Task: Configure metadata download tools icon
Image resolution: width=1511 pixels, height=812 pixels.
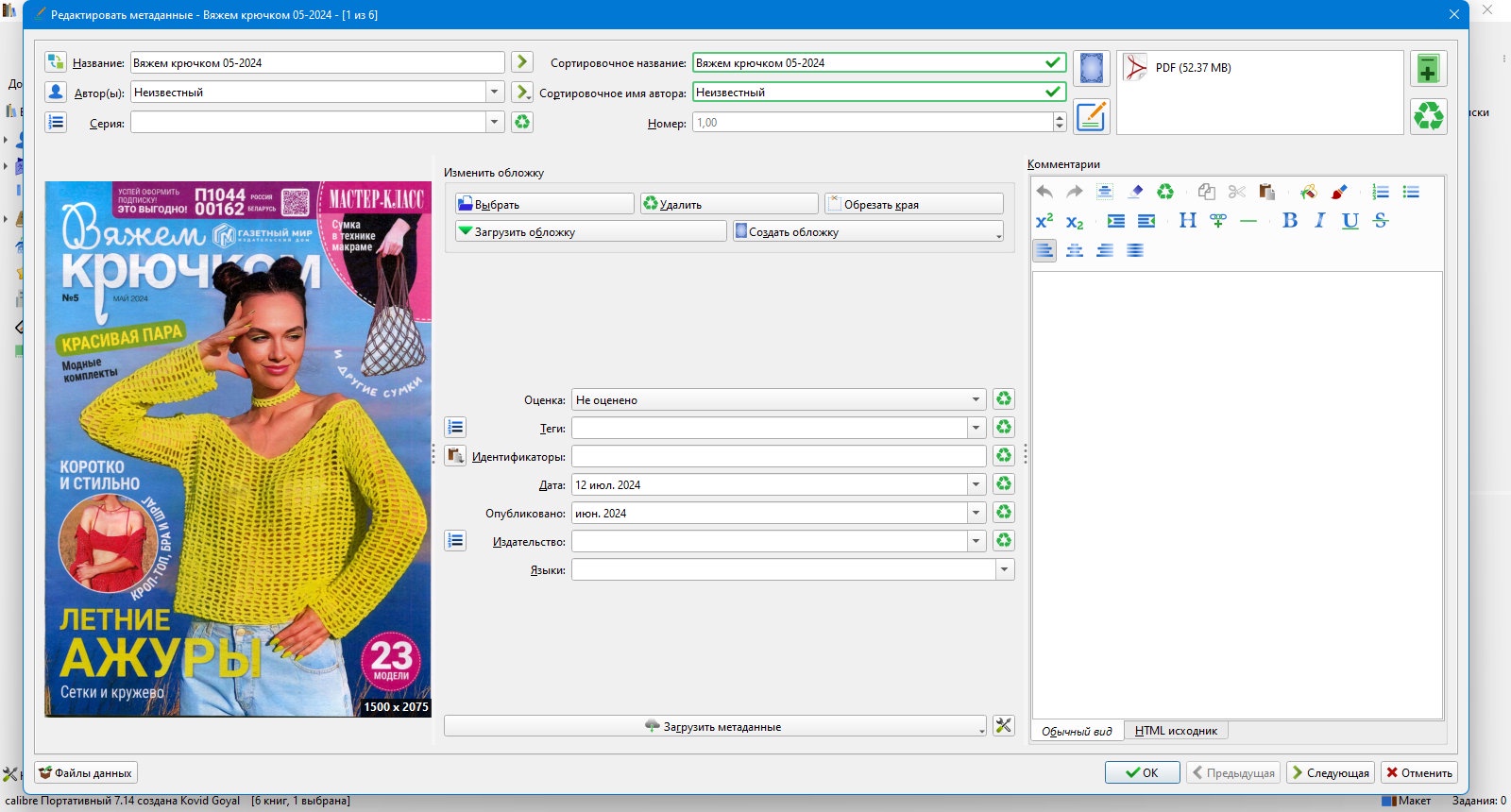Action: pos(1004,726)
